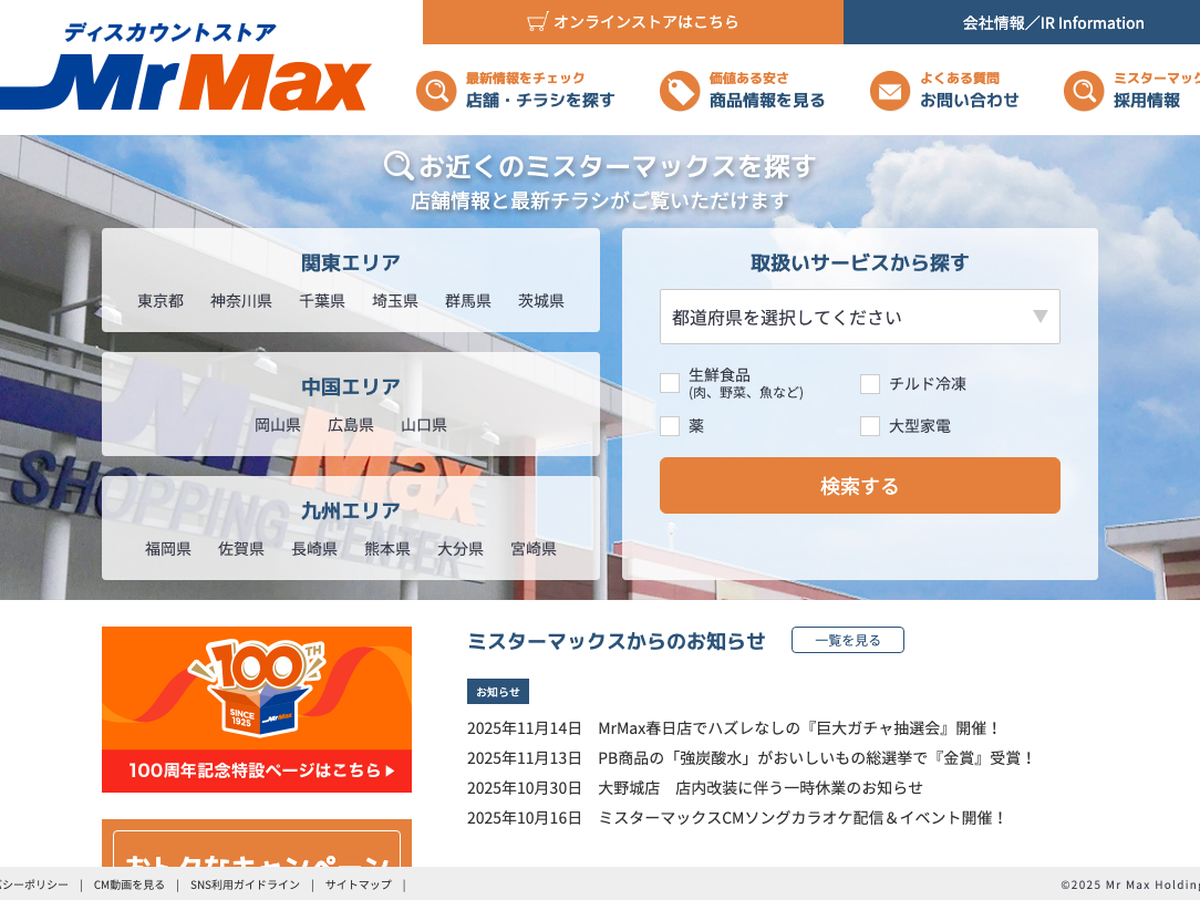Check the チルド冷凍 option
This screenshot has height=900, width=1200.
tap(870, 384)
